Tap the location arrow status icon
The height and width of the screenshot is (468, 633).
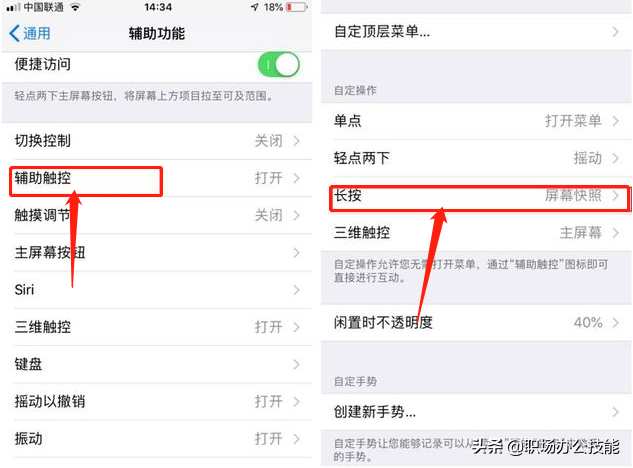254,7
